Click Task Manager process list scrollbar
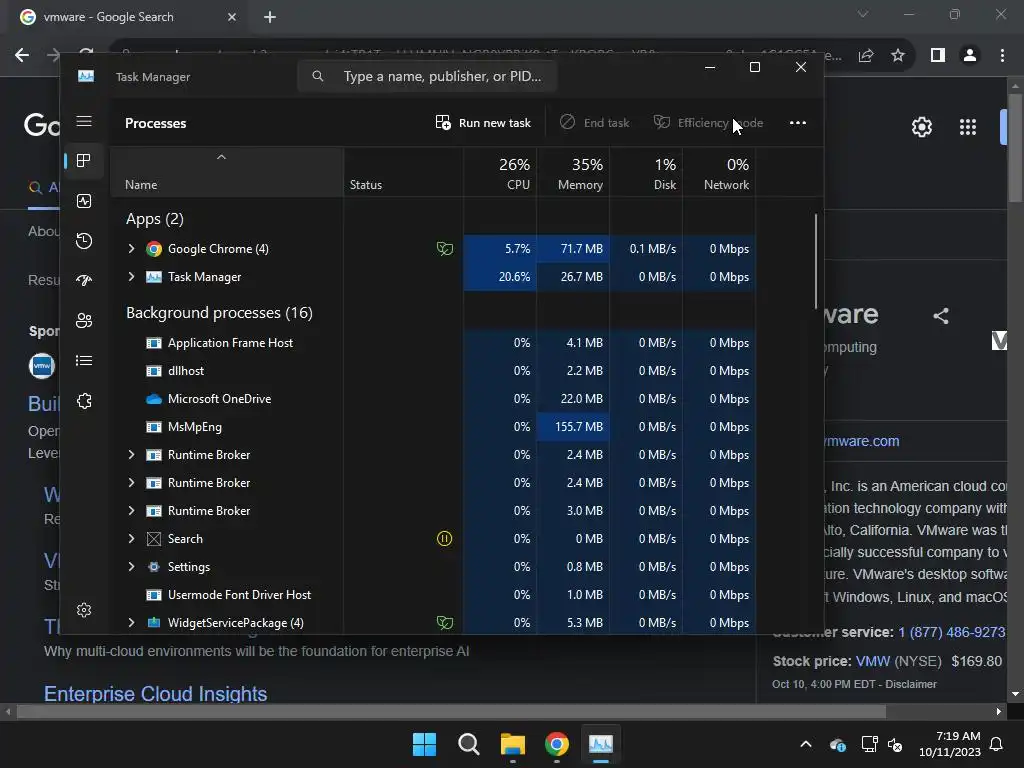 click(x=816, y=261)
